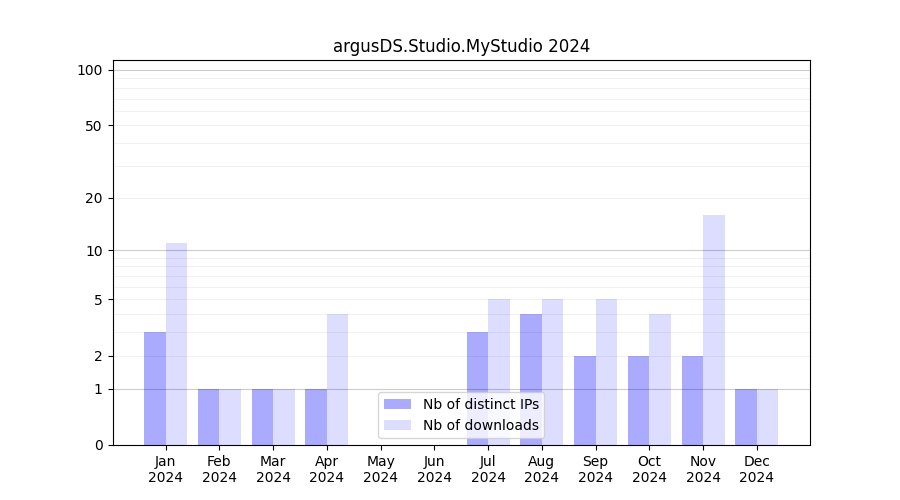Select the 'Nb of distinct IPs' legend label
900x500 pixels.
coord(480,404)
